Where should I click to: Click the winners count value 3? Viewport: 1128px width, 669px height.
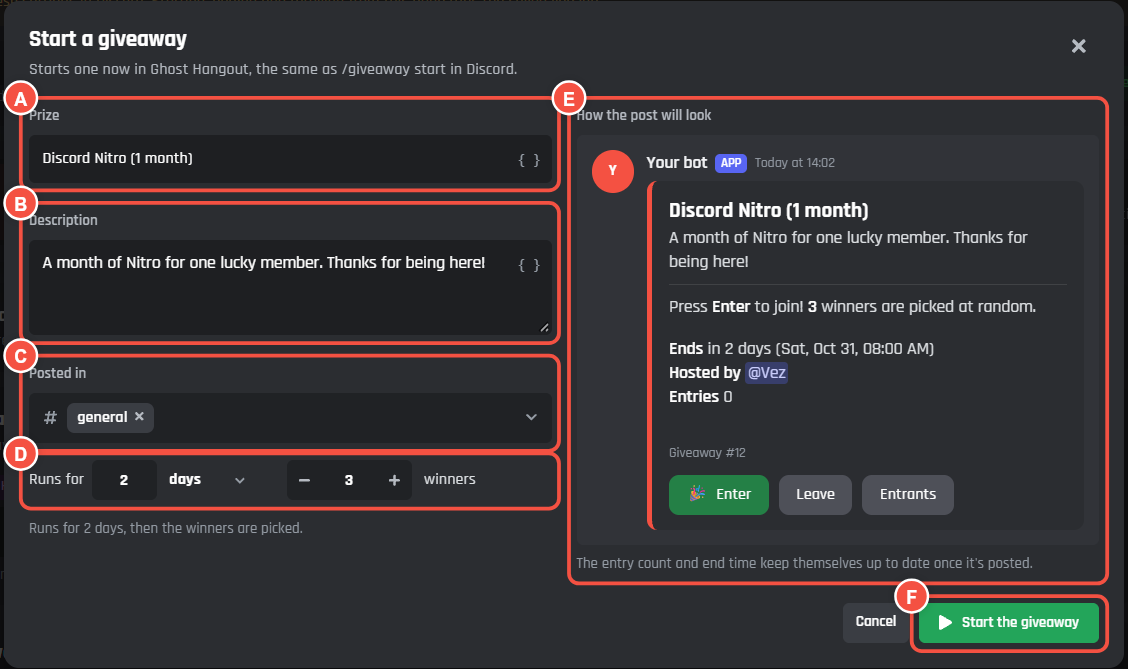point(349,480)
